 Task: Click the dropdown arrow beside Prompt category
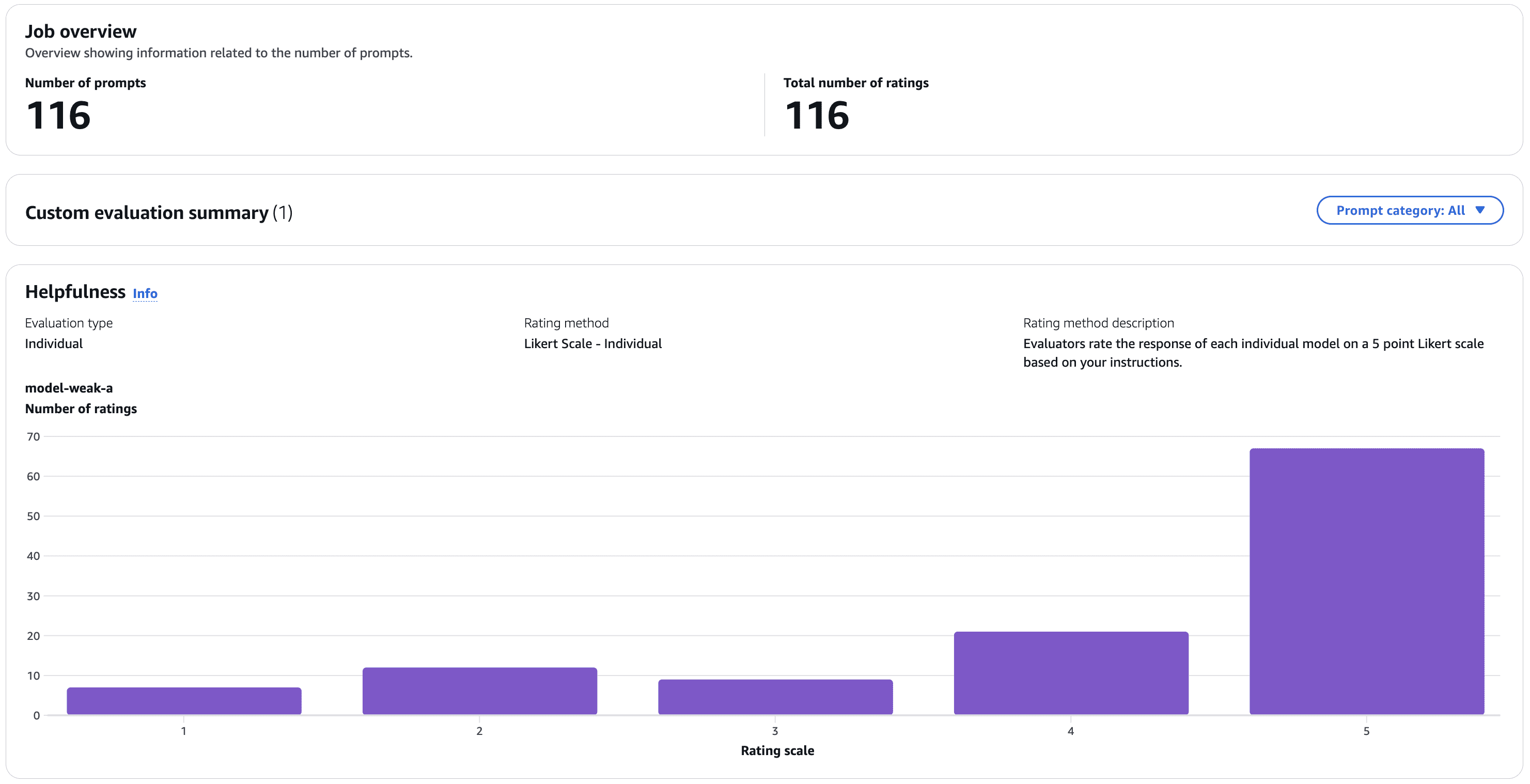pos(1479,210)
